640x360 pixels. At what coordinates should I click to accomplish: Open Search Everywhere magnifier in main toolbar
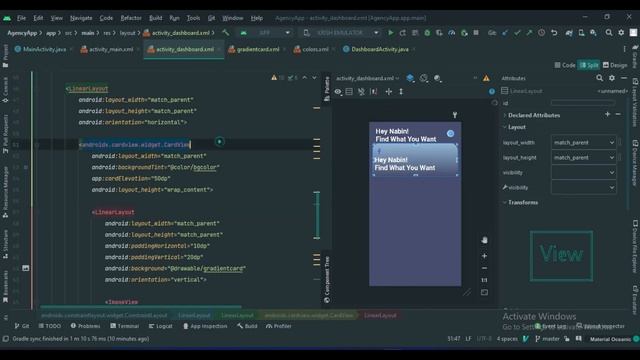pos(609,33)
